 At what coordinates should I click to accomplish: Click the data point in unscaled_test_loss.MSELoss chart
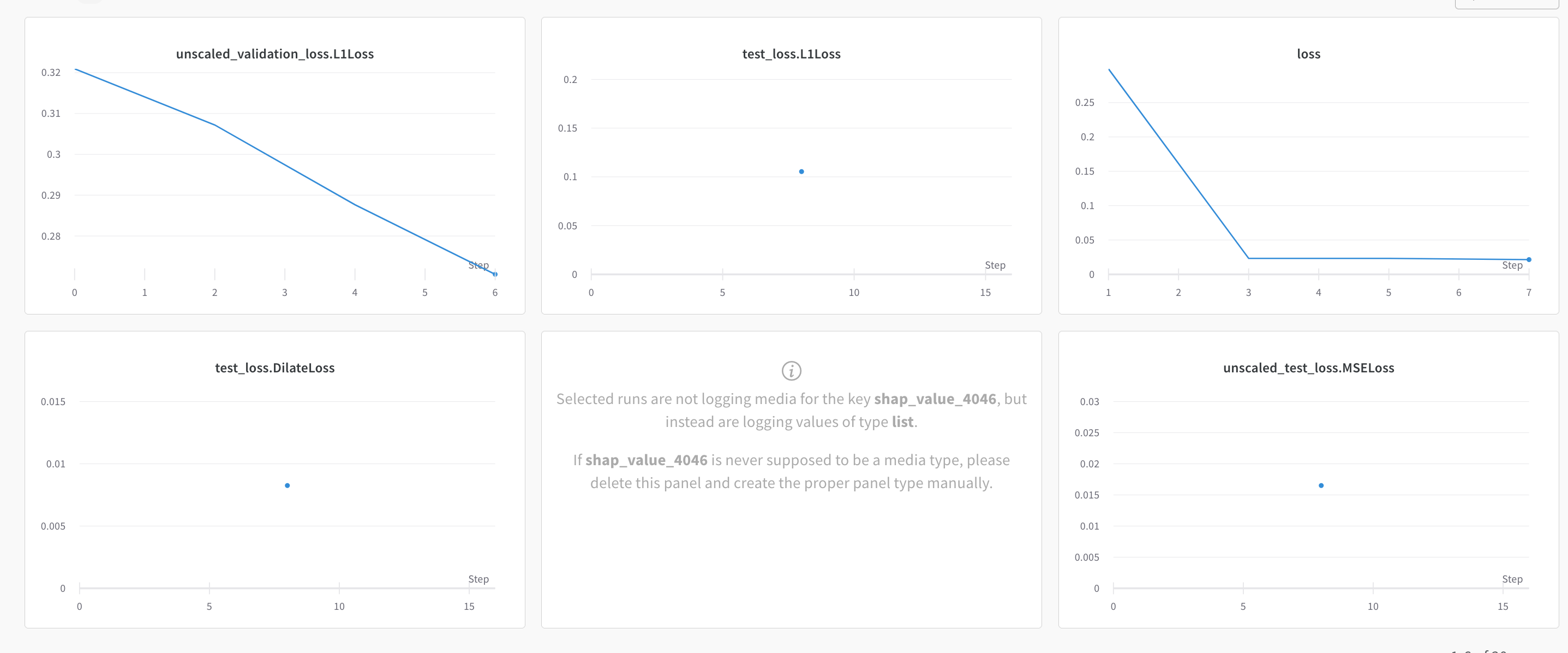click(1321, 485)
